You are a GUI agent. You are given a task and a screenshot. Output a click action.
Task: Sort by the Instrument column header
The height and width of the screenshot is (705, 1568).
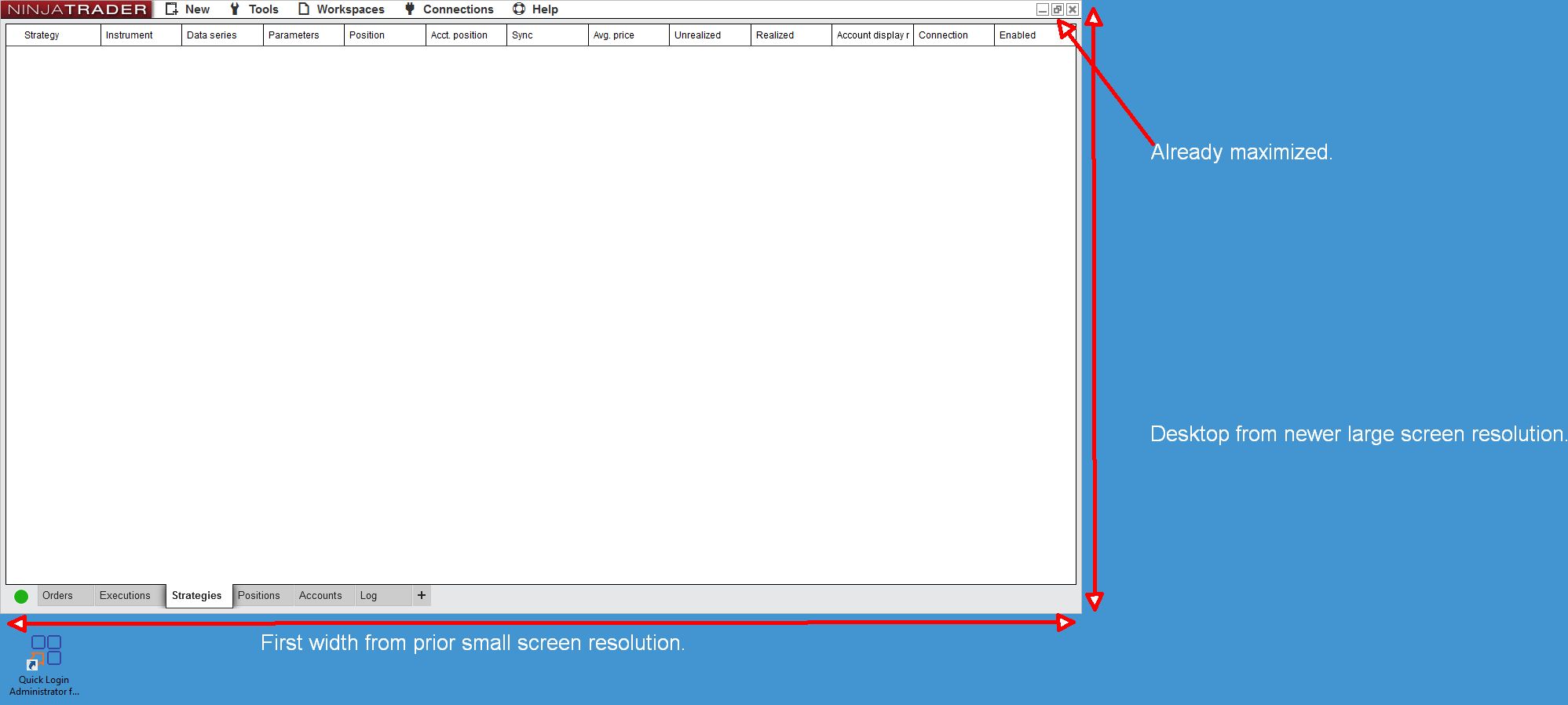pyautogui.click(x=141, y=35)
